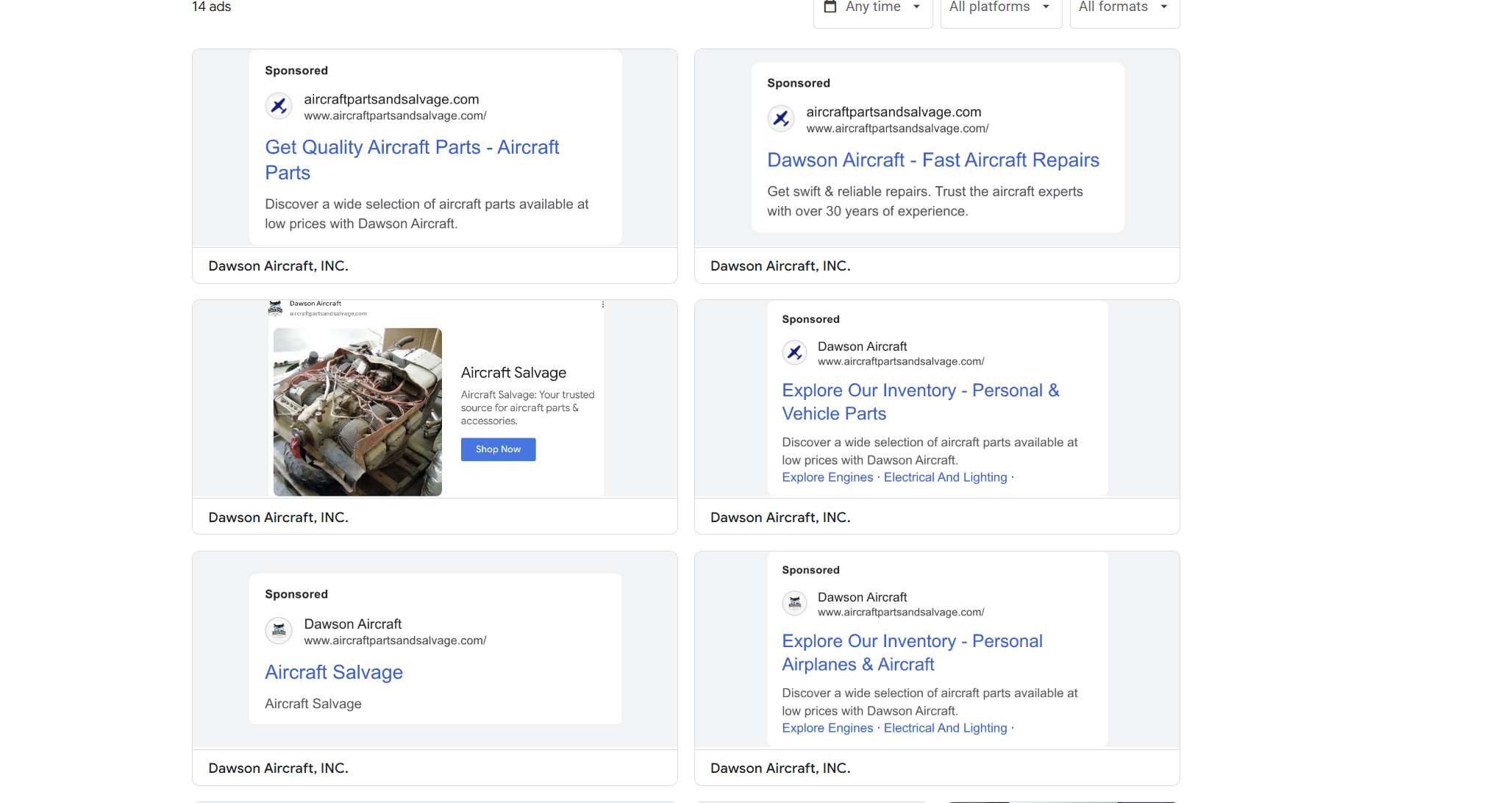The width and height of the screenshot is (1512, 803).
Task: Click the 14 ads count text
Action: (x=212, y=7)
